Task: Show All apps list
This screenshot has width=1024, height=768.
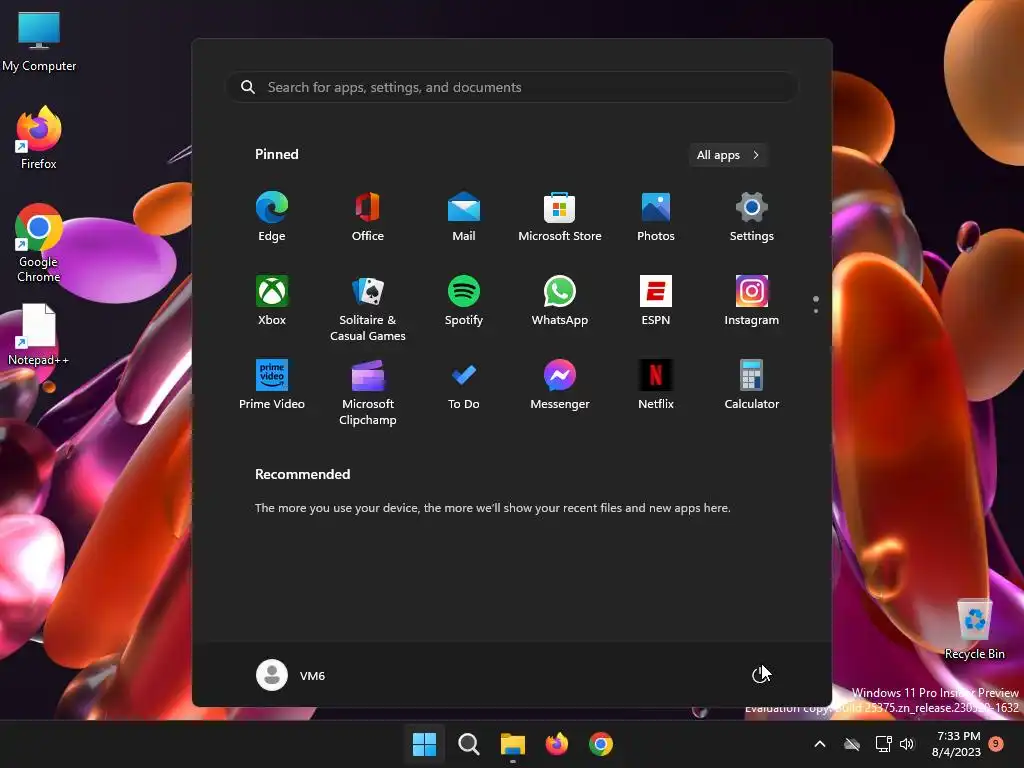Action: click(x=728, y=155)
